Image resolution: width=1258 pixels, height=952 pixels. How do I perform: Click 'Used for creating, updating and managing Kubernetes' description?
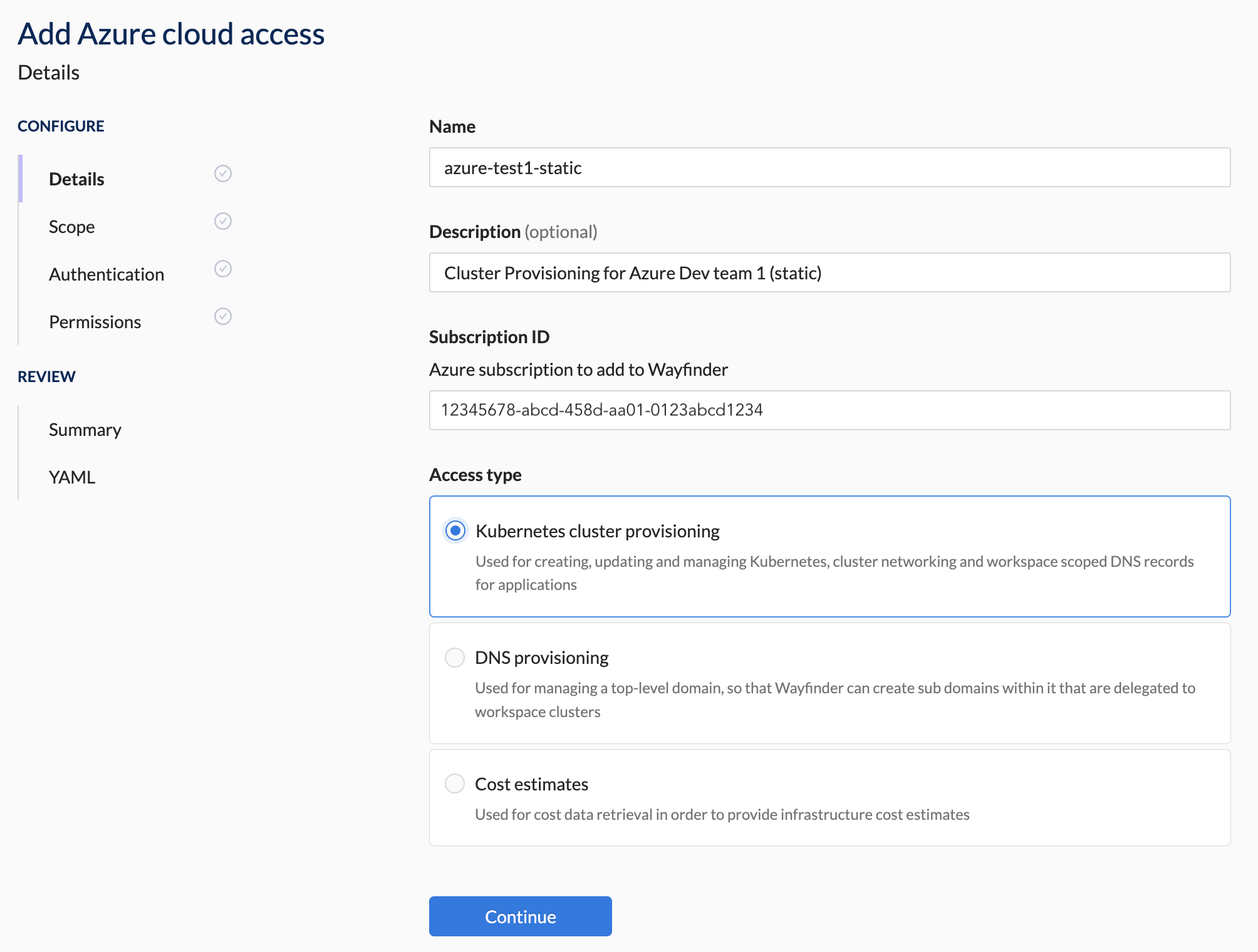pos(834,572)
